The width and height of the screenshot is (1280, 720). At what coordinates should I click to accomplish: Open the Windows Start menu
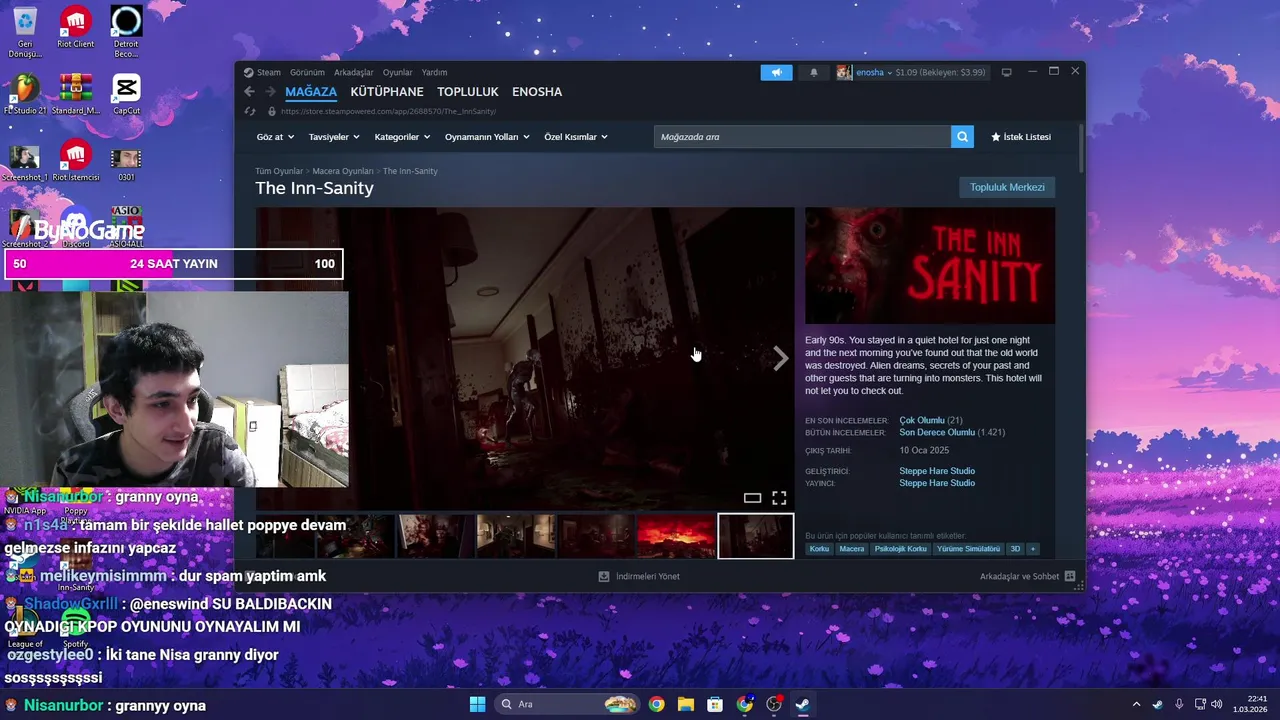click(x=477, y=704)
